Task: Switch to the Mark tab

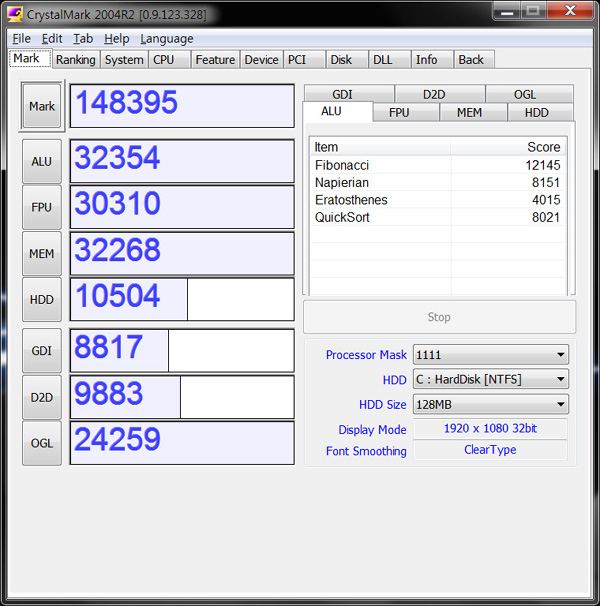Action: click(x=30, y=58)
